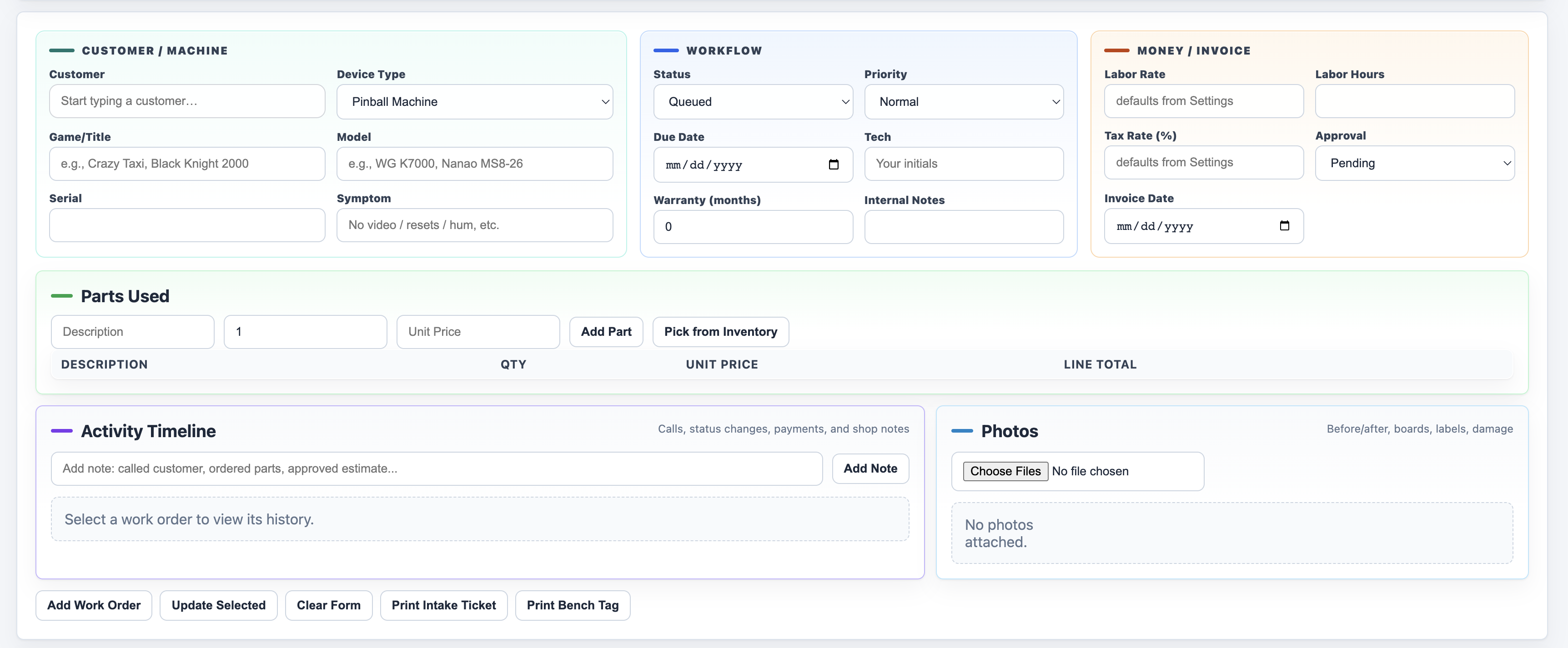Focus the Symptom input field

click(x=474, y=225)
